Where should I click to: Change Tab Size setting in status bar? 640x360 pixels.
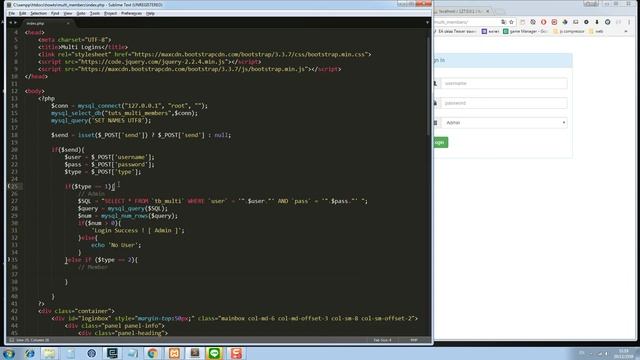(382, 340)
